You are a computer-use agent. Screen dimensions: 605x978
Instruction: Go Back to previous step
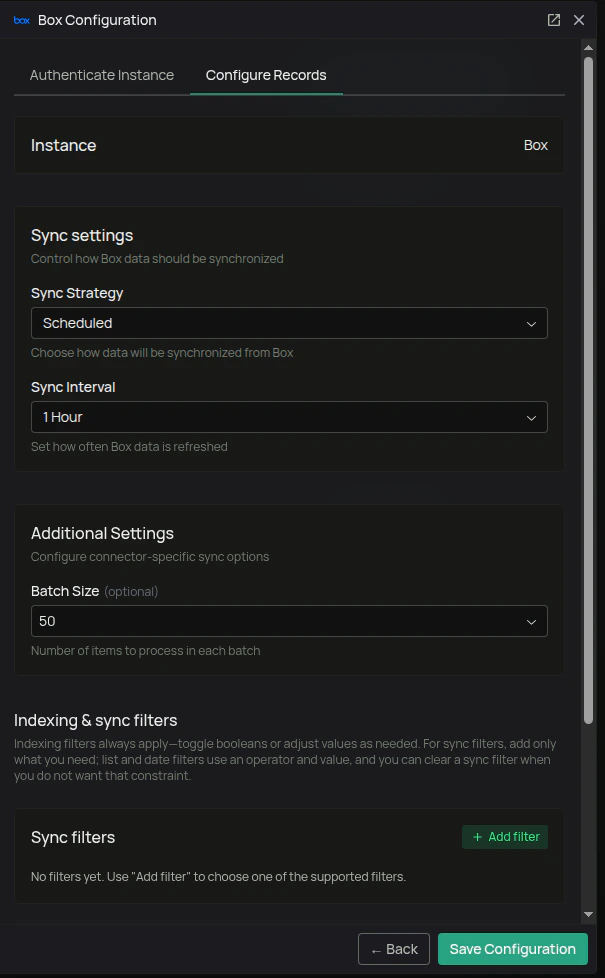click(x=394, y=949)
